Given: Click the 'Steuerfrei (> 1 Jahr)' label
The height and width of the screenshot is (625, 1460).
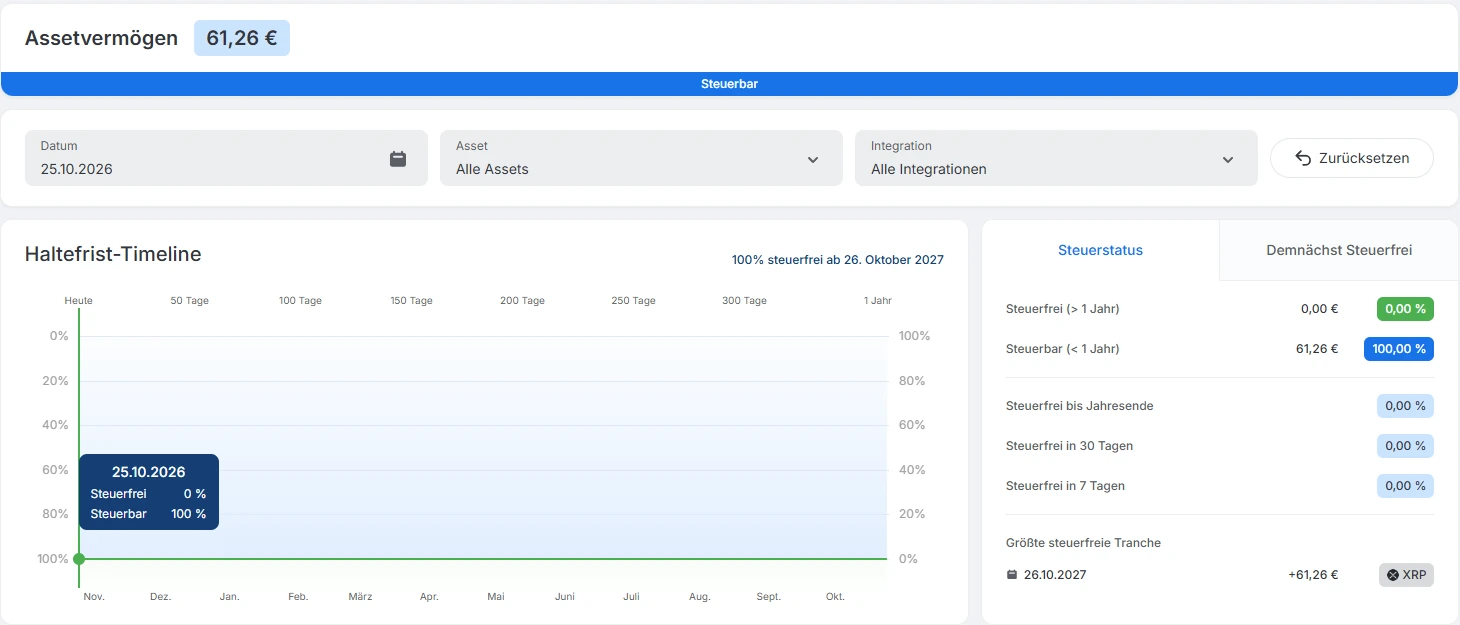Looking at the screenshot, I should coord(1063,309).
